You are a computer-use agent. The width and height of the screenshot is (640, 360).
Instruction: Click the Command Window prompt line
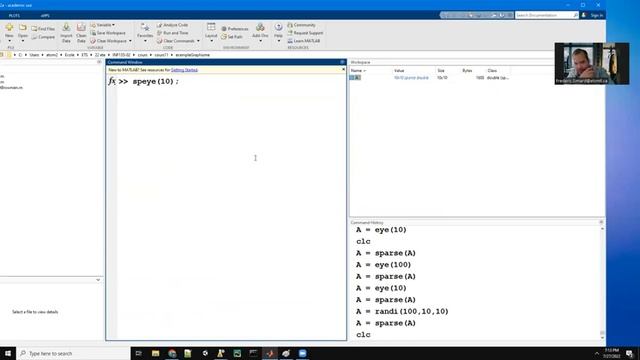coord(231,81)
